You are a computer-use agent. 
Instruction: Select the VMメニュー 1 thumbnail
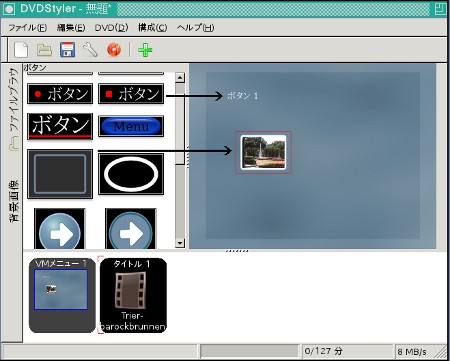pos(62,295)
